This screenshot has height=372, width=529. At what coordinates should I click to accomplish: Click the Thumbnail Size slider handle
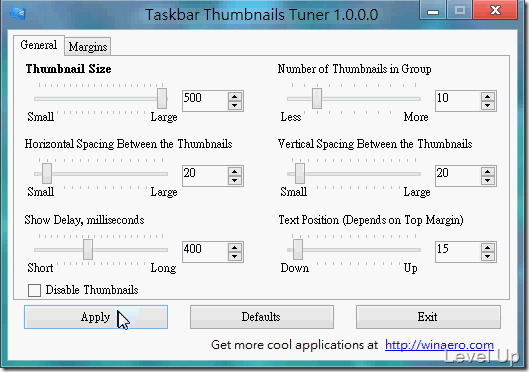tap(162, 98)
